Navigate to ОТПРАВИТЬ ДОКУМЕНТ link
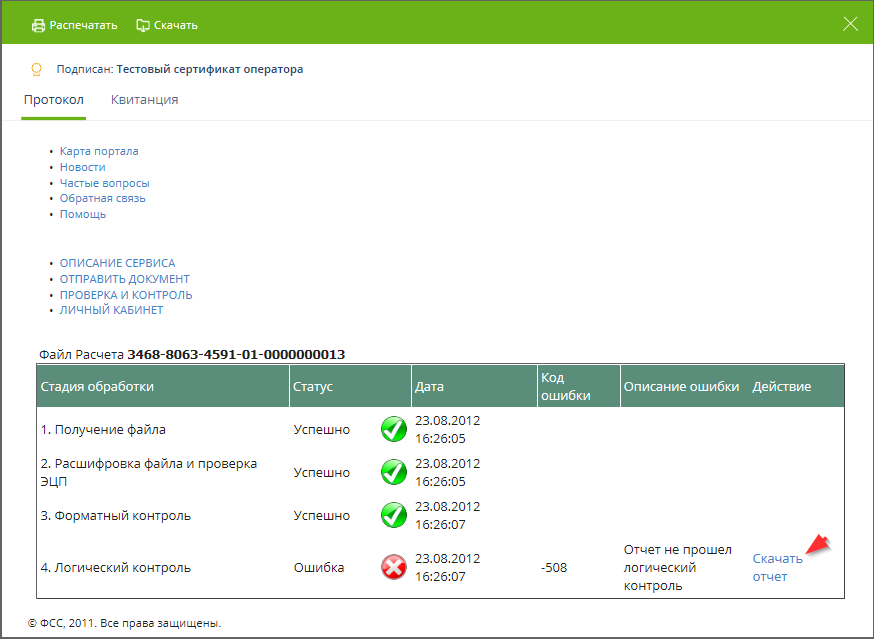The image size is (874, 640). 124,279
